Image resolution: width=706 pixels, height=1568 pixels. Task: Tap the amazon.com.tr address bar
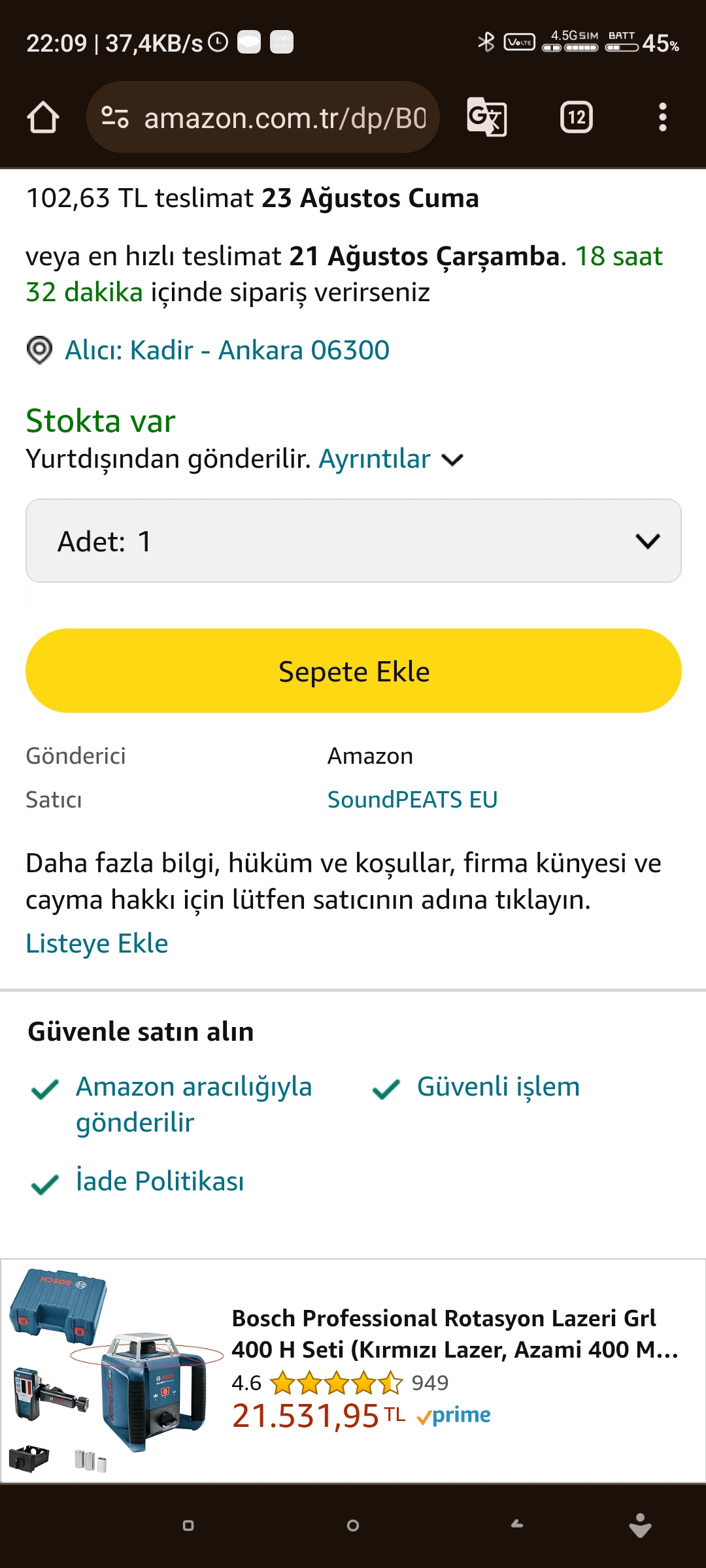(x=284, y=118)
